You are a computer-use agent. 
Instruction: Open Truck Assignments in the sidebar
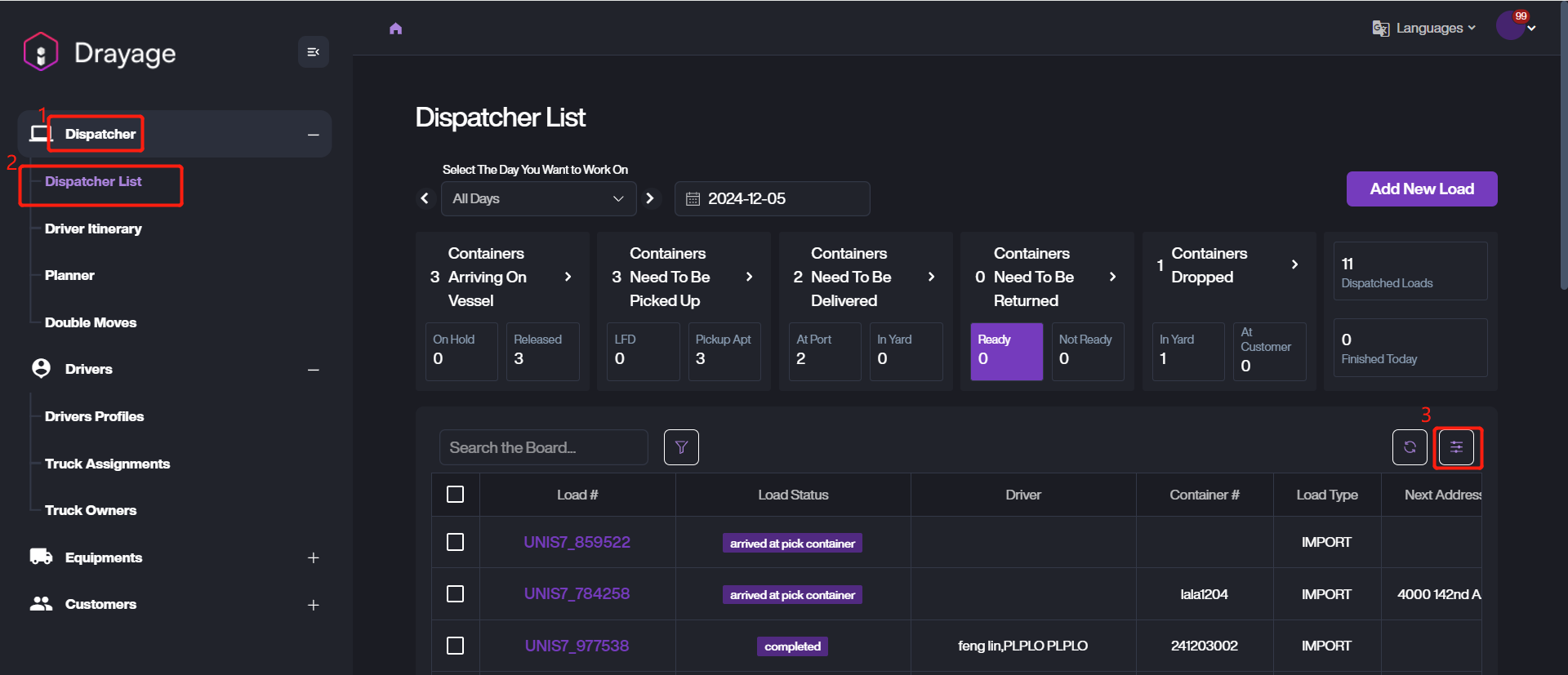point(107,464)
